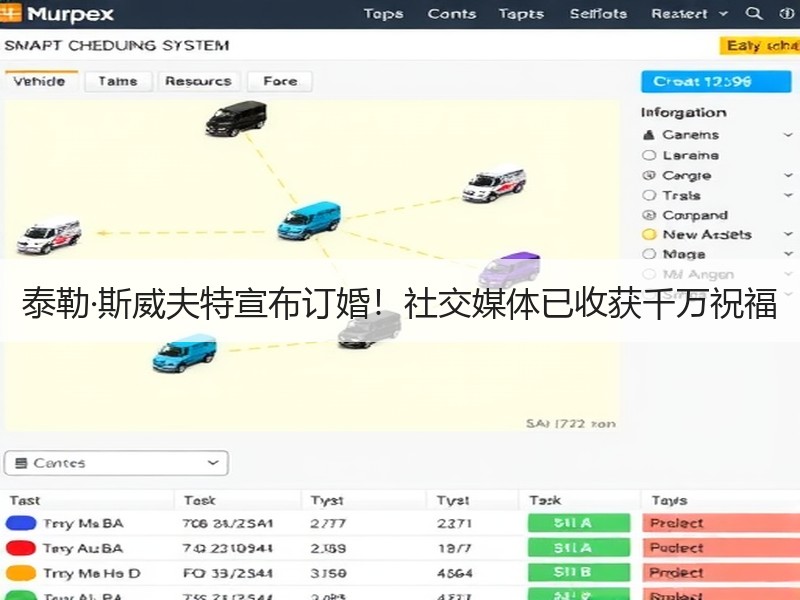The image size is (800, 600).
Task: Select the central blue van on the map
Action: click(x=309, y=220)
